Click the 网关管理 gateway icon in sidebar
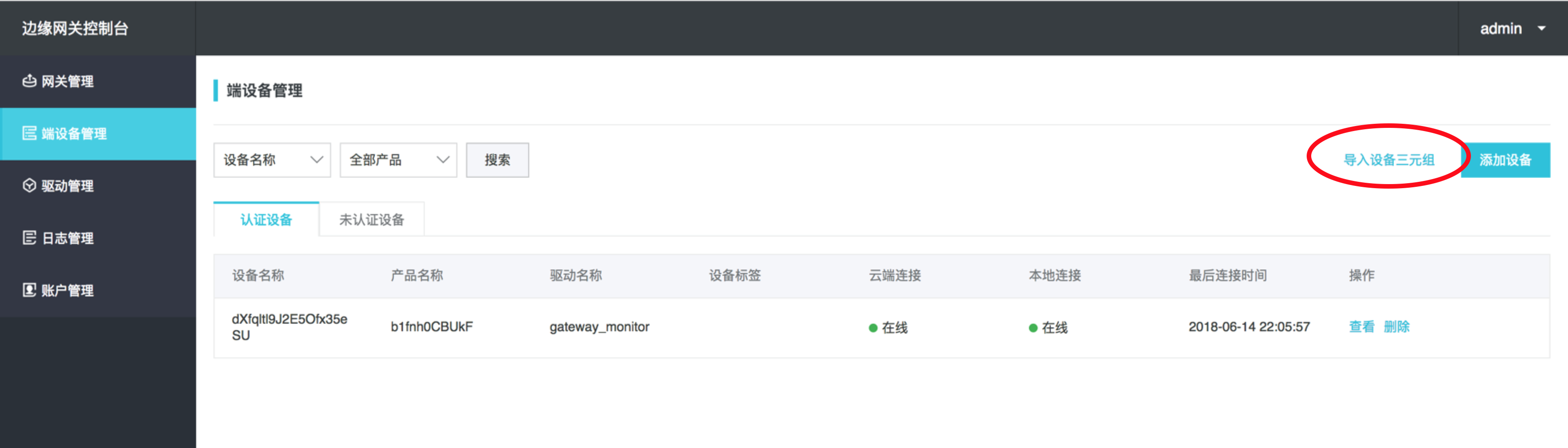The width and height of the screenshot is (1568, 448). (x=29, y=81)
